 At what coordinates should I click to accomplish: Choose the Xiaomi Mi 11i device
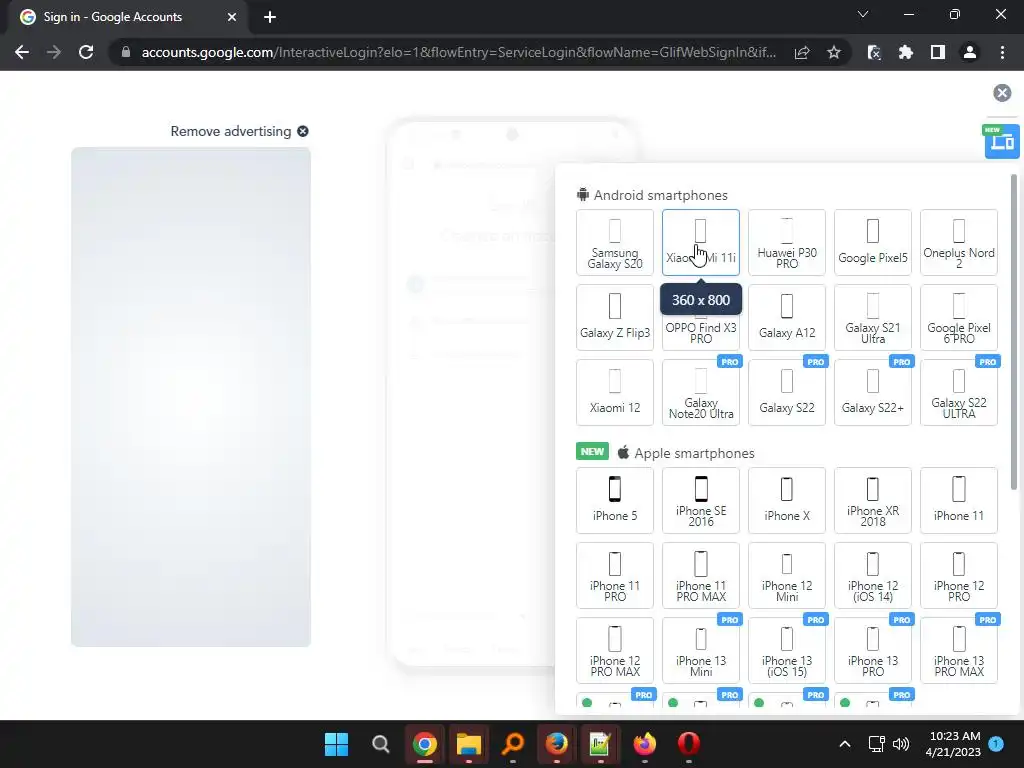pyautogui.click(x=701, y=242)
